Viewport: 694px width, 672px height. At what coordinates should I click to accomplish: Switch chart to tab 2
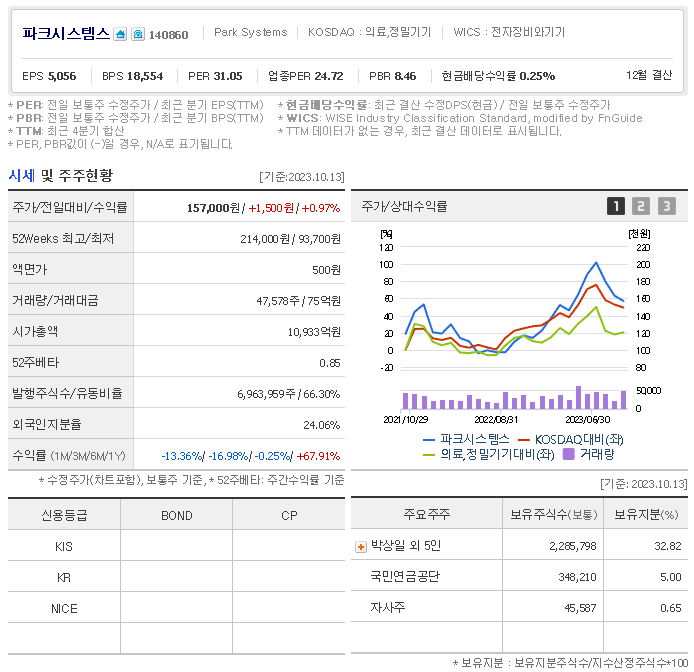[x=641, y=206]
